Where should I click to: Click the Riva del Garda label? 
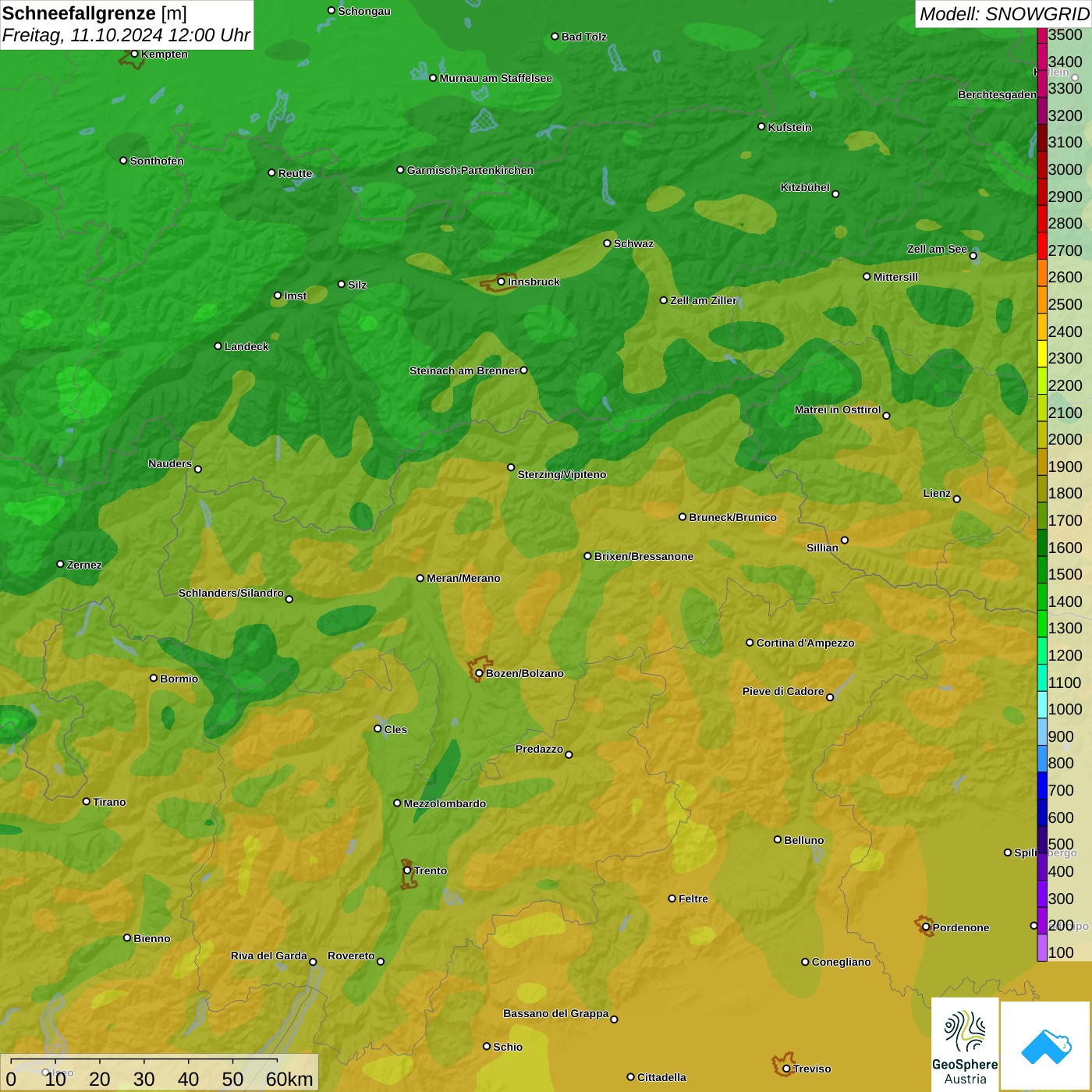point(269,955)
